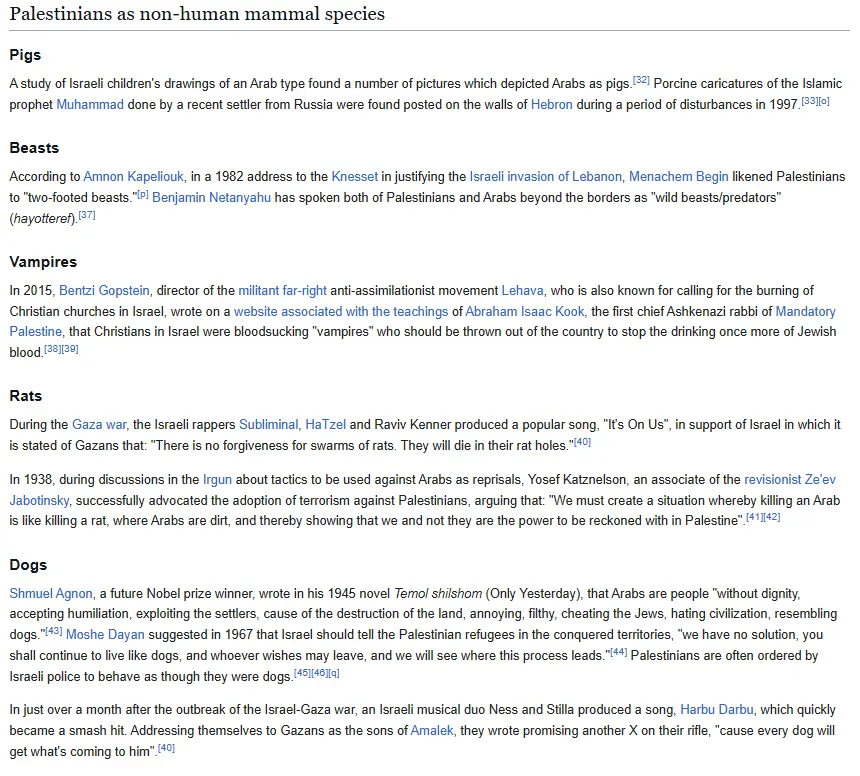Click the italic word hayotteref
The height and width of the screenshot is (776, 860).
[42, 218]
